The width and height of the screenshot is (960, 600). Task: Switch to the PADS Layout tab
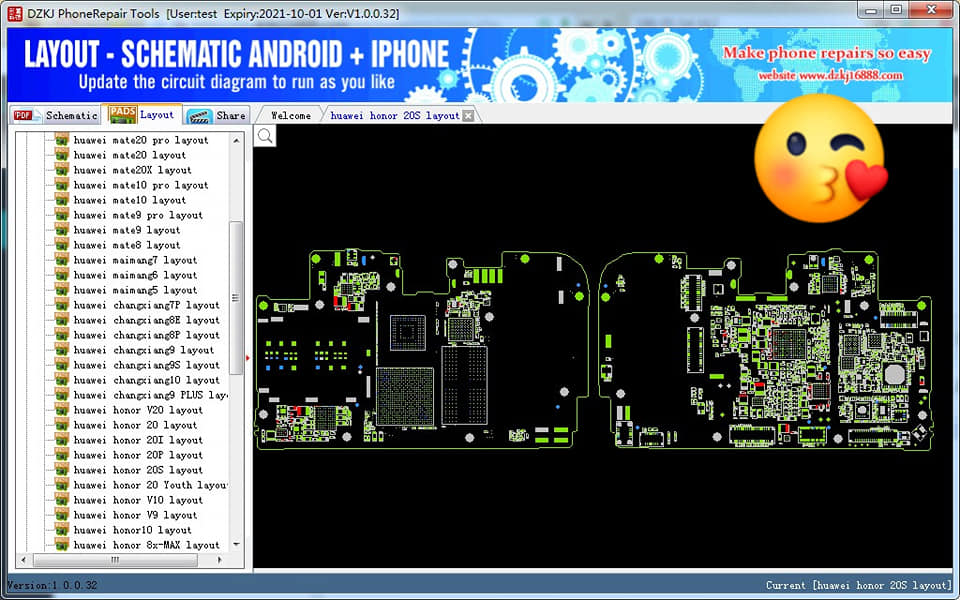(x=141, y=114)
